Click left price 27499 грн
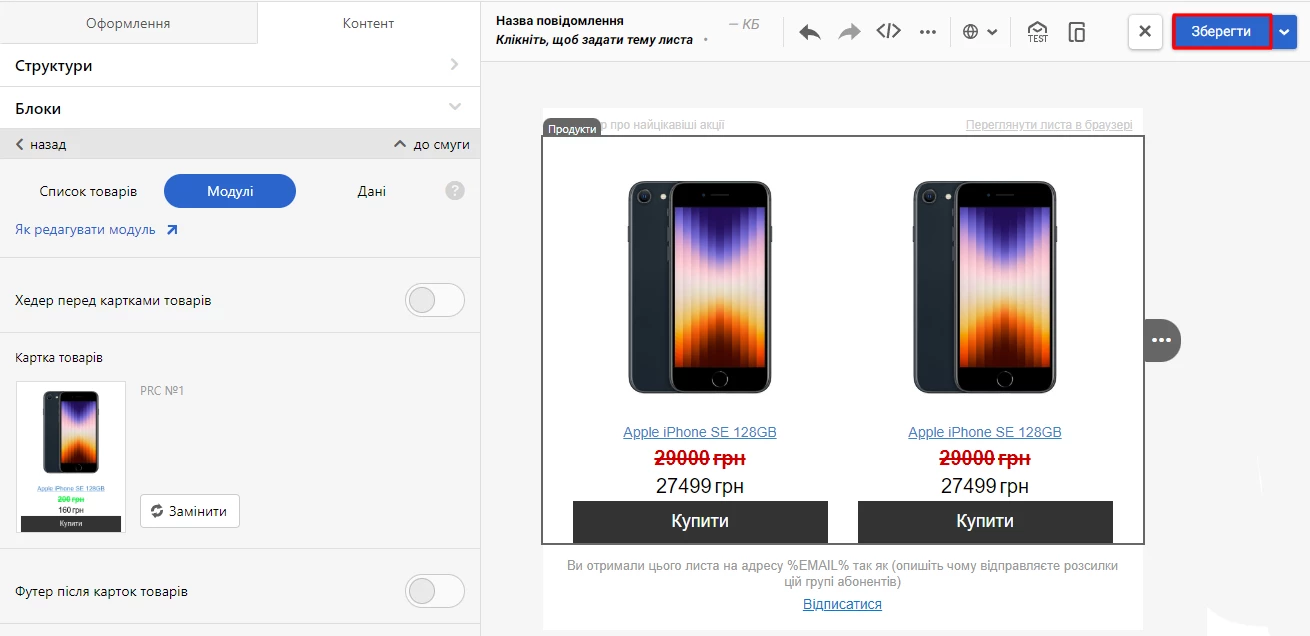Screen dimensions: 1310x636 click(700, 486)
